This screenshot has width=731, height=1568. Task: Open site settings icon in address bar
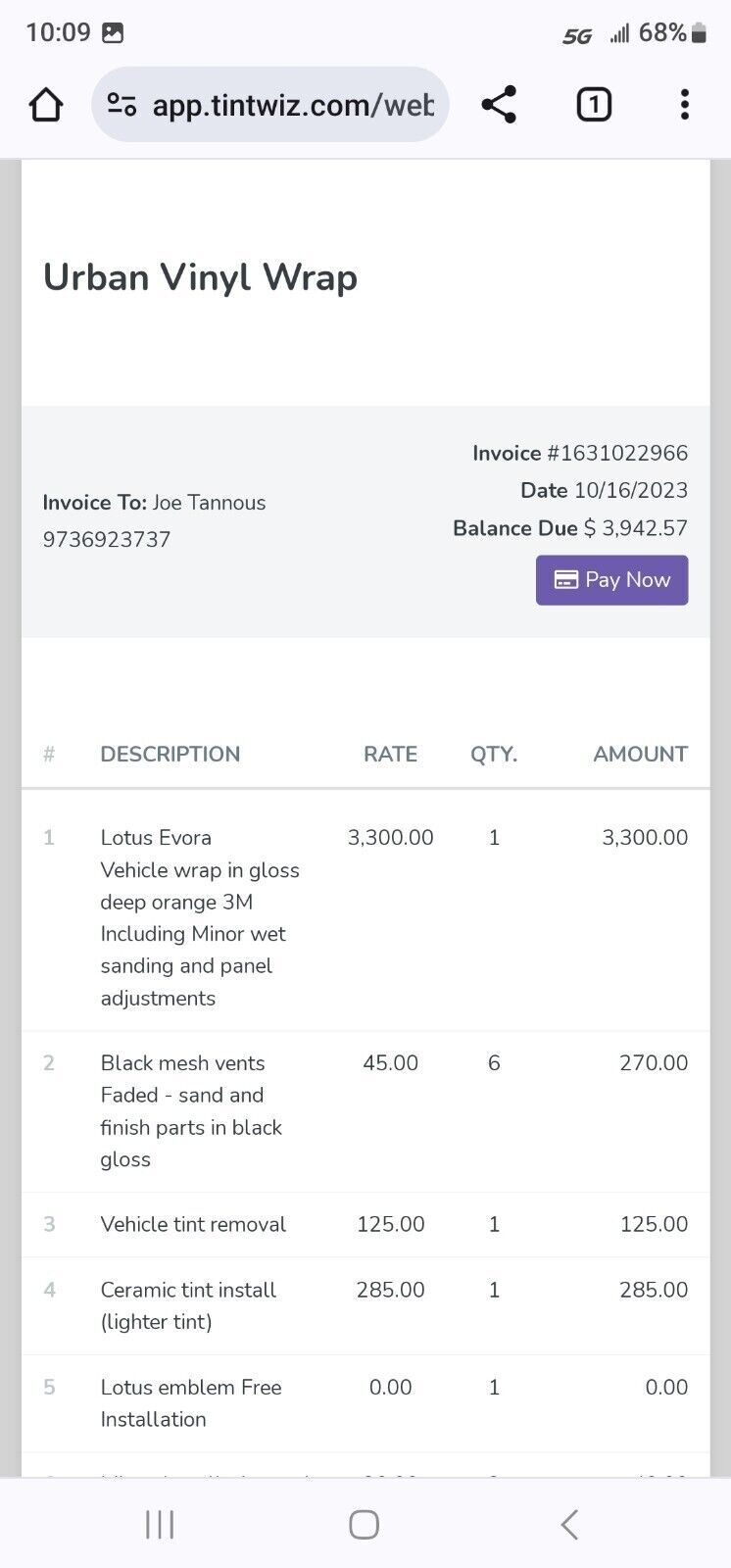pyautogui.click(x=122, y=105)
